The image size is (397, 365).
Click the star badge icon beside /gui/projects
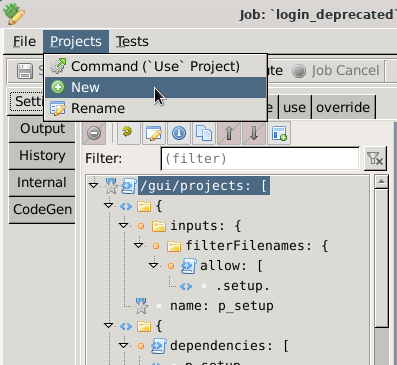pos(111,186)
